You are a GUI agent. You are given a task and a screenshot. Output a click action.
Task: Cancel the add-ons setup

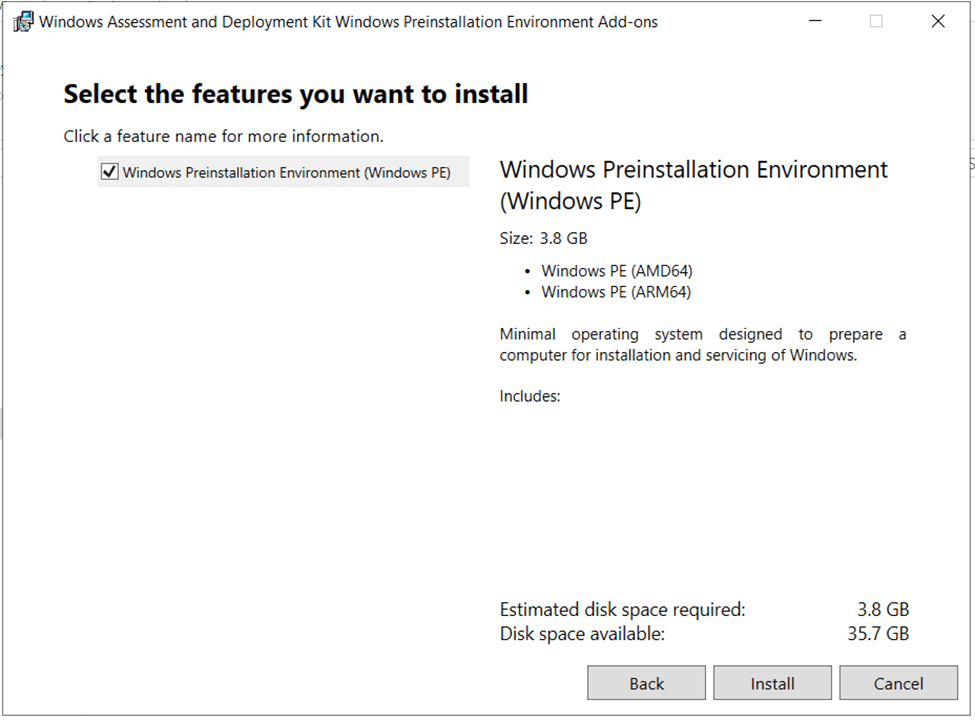pyautogui.click(x=898, y=684)
